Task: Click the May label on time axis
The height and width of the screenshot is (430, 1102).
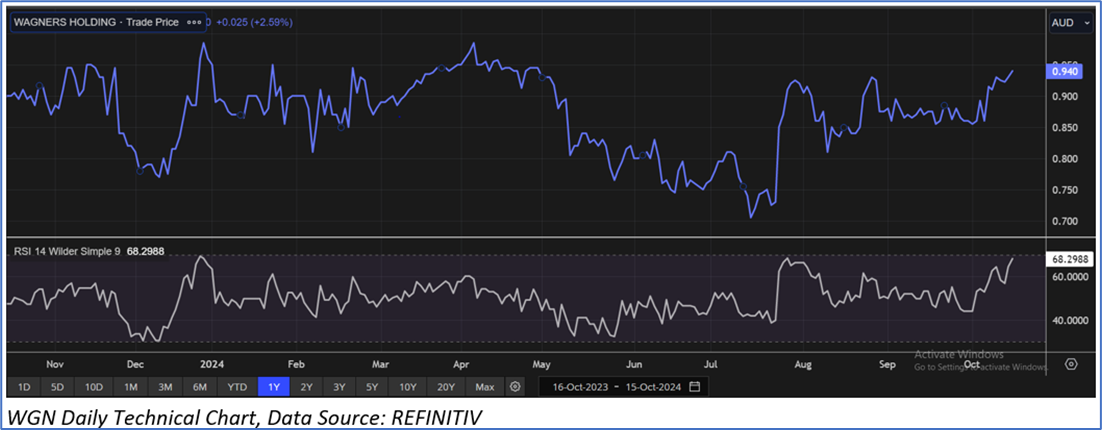Action: (540, 365)
